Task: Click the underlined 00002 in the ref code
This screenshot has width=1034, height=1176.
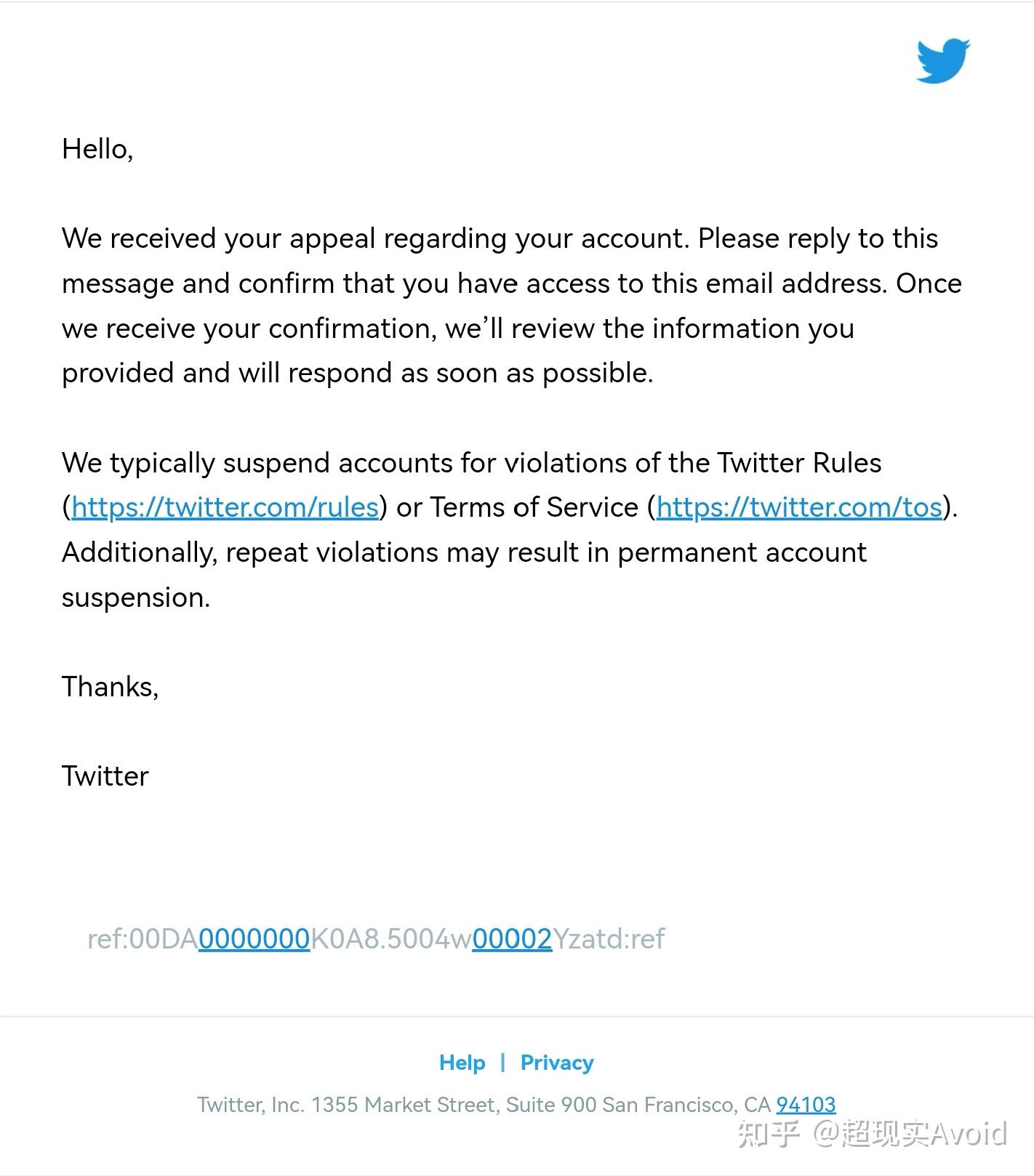Action: tap(512, 939)
